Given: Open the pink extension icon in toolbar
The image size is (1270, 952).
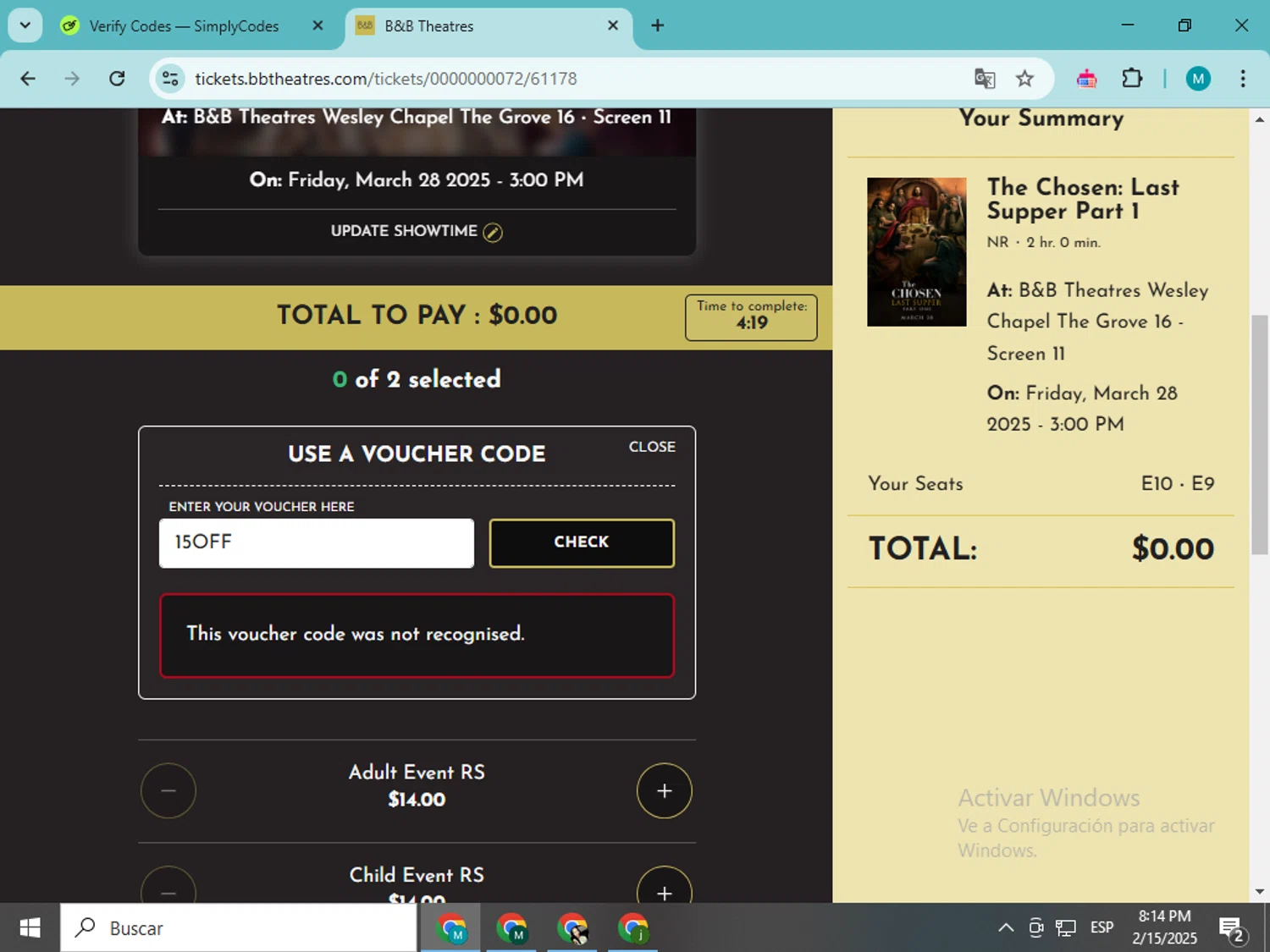Looking at the screenshot, I should (1086, 79).
